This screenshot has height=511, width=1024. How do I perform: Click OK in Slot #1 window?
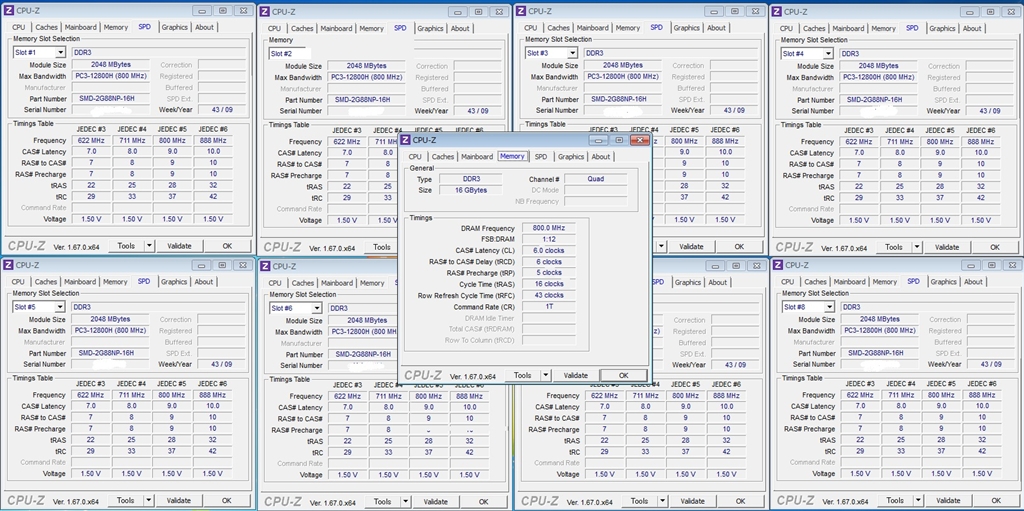click(227, 246)
